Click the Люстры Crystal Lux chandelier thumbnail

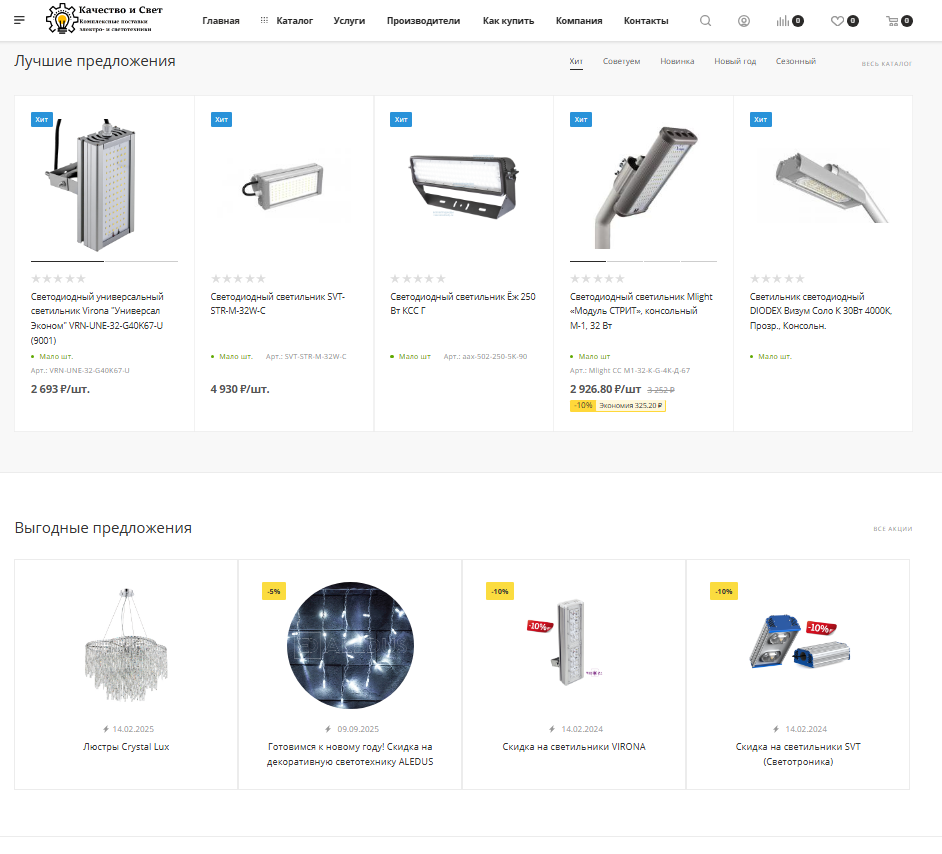point(126,646)
